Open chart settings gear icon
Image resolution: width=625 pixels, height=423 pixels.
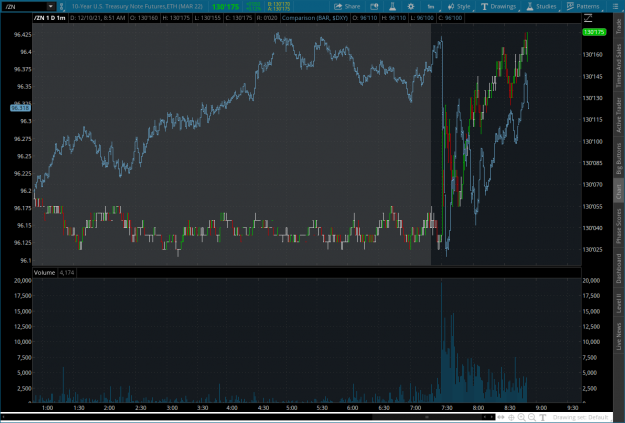(411, 6)
